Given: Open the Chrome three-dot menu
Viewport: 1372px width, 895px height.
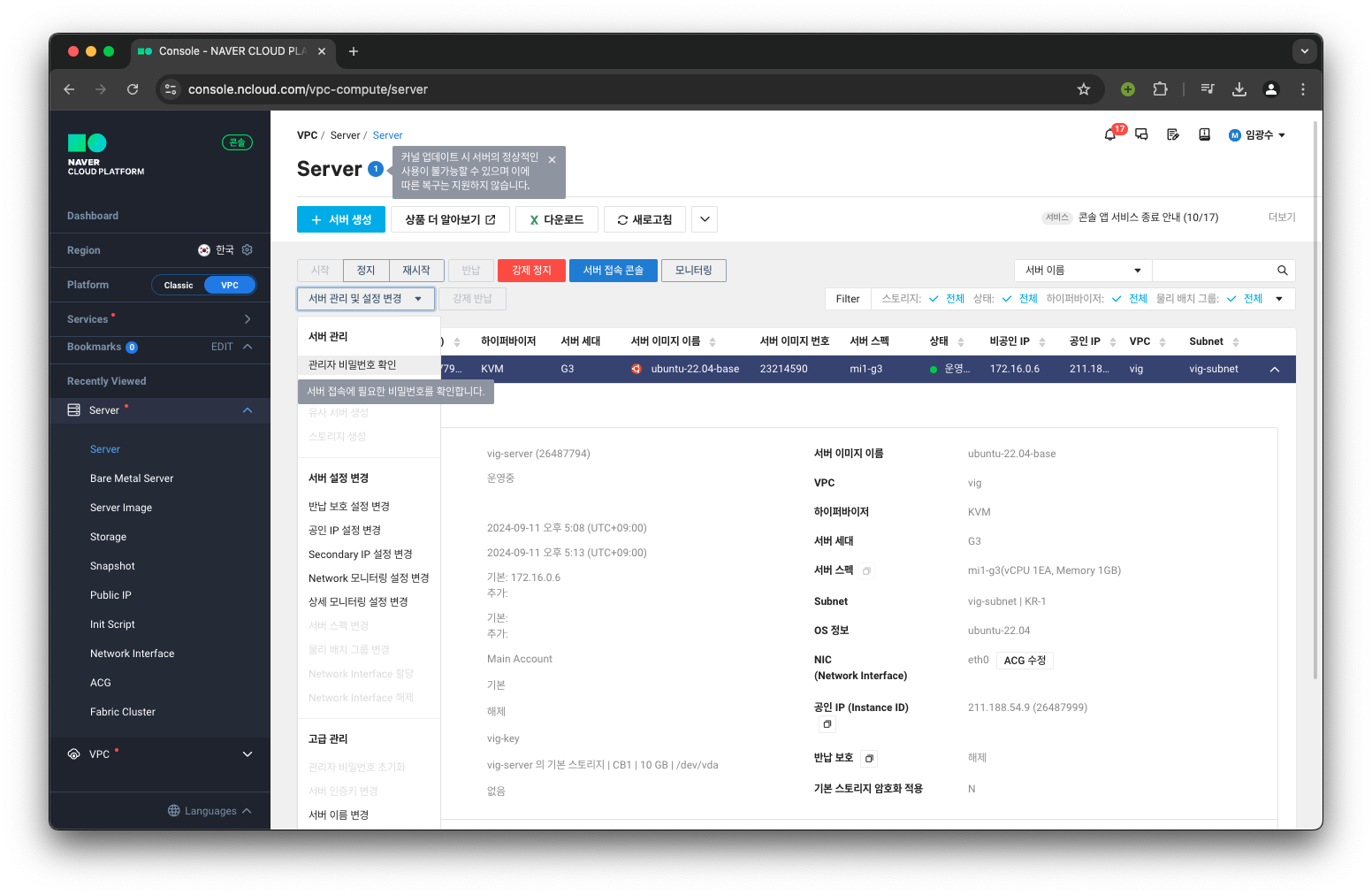Looking at the screenshot, I should click(x=1303, y=89).
